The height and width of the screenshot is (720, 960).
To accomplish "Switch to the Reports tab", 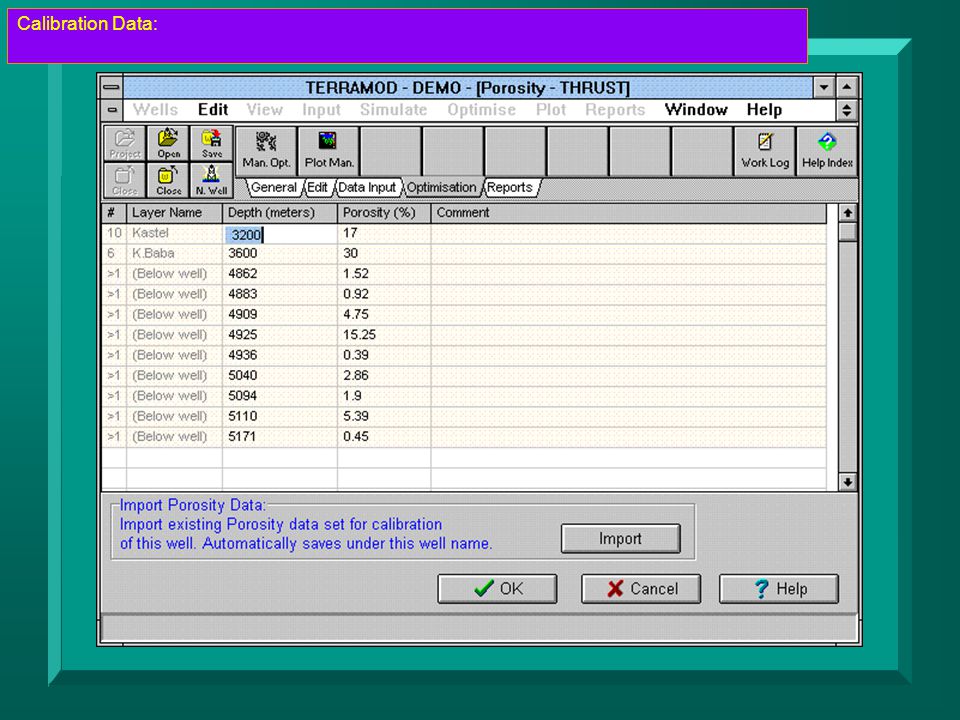I will click(510, 187).
